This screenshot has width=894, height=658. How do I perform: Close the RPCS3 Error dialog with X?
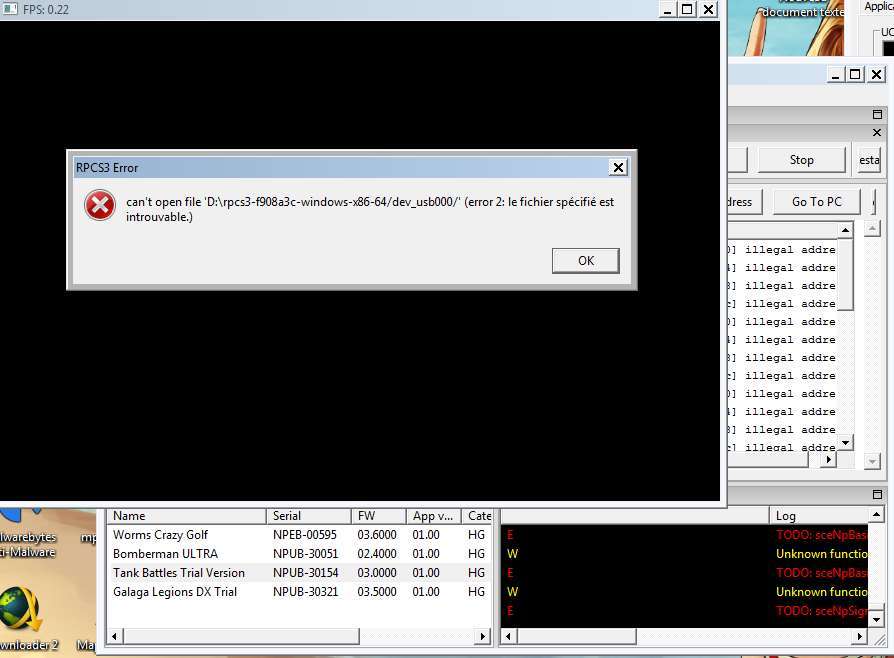click(x=618, y=168)
